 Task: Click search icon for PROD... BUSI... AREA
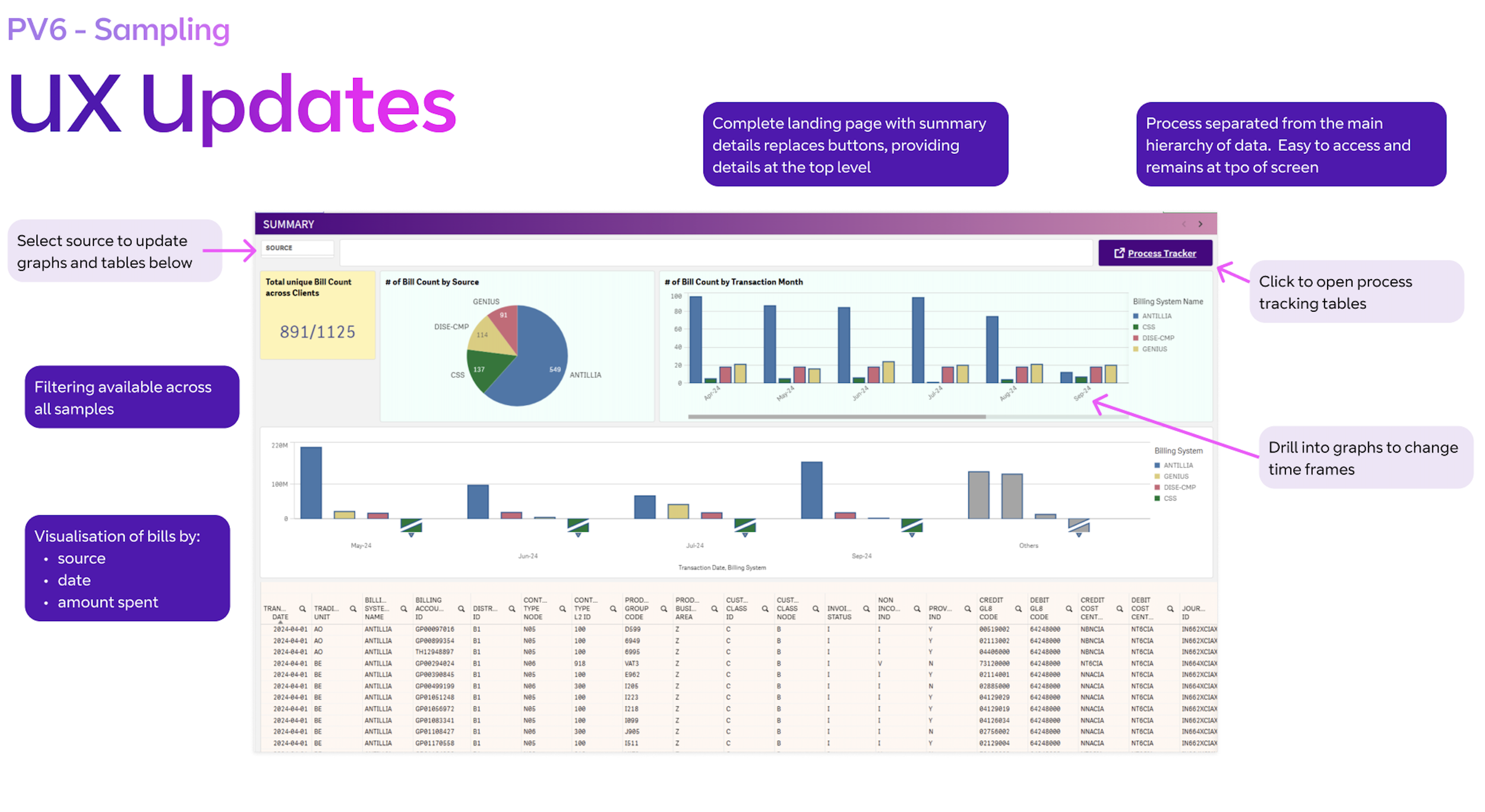click(x=714, y=609)
